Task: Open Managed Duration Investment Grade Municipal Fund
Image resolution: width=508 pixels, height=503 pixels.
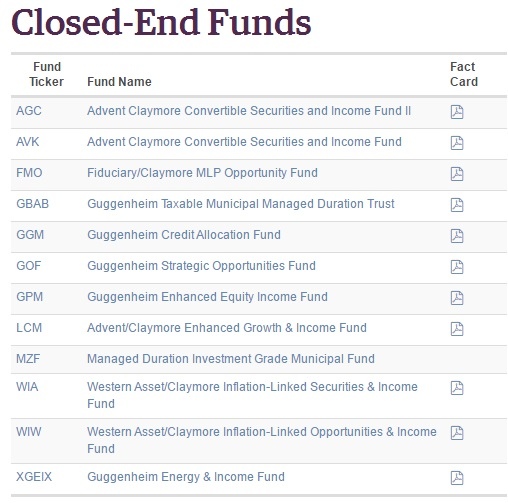Action: coord(231,359)
